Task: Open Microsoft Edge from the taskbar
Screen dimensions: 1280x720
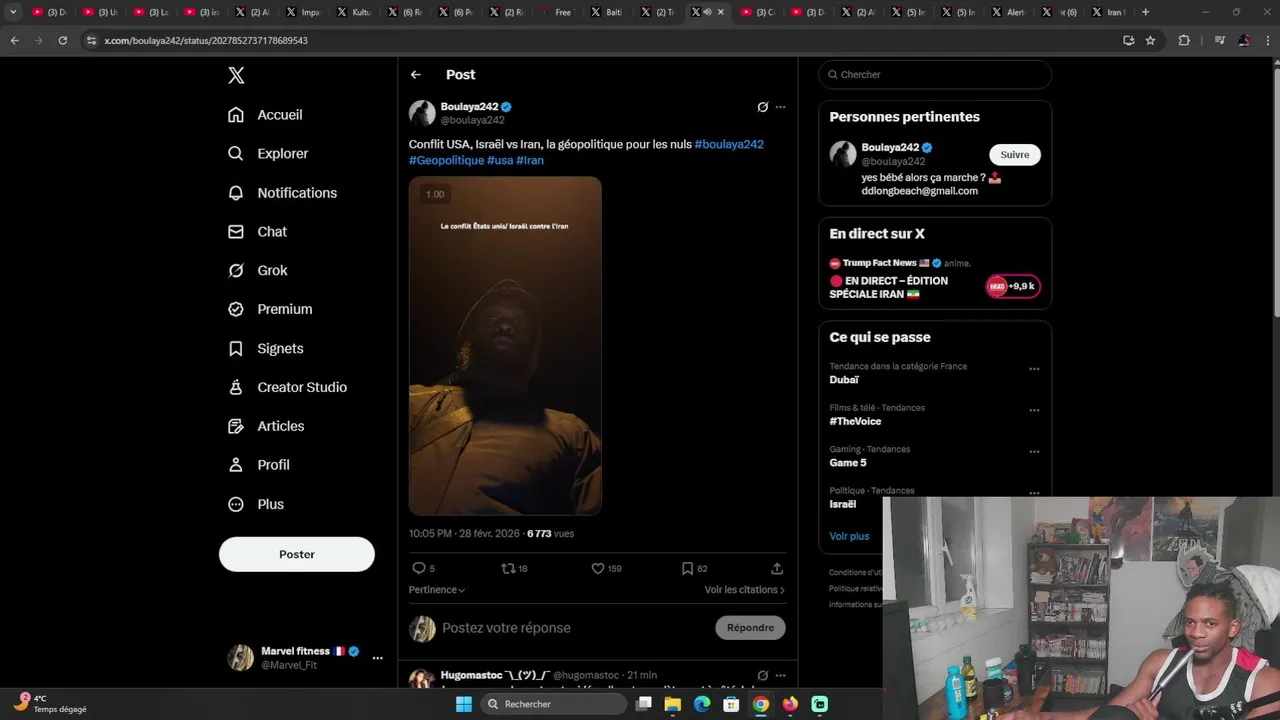Action: pos(702,704)
